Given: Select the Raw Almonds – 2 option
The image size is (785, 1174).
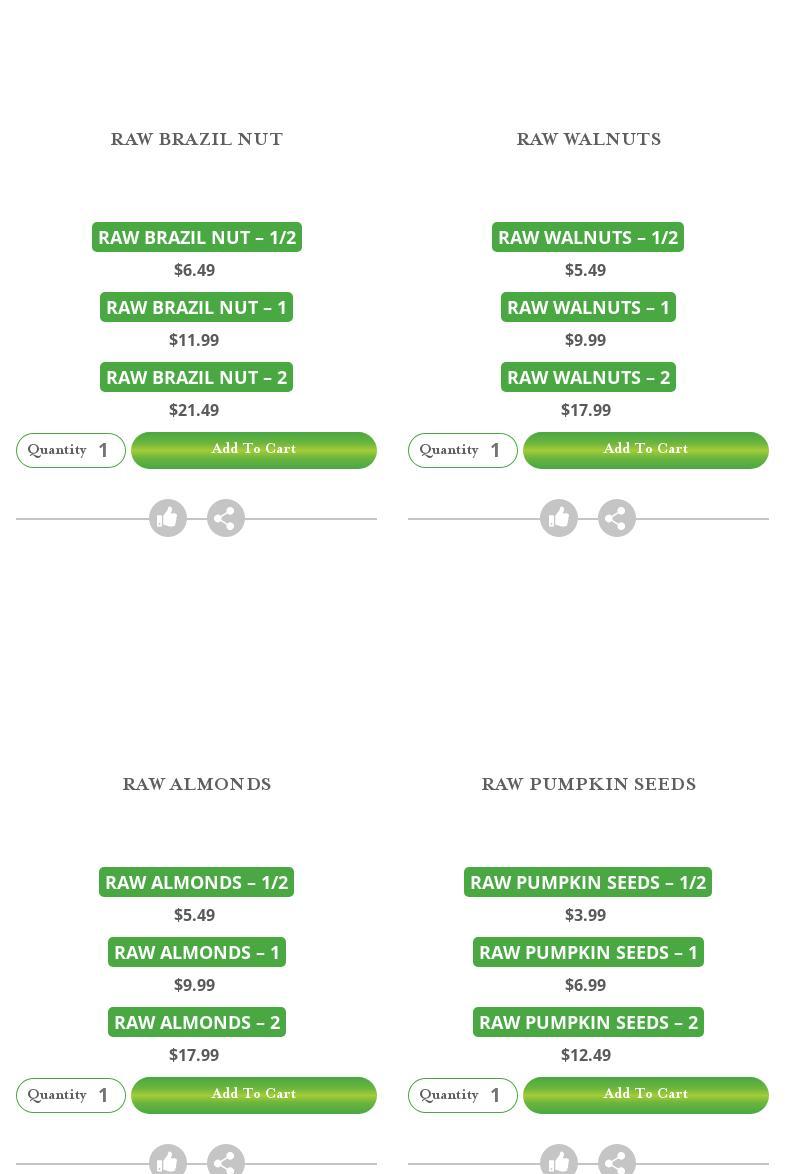Looking at the screenshot, I should coord(197,1022).
